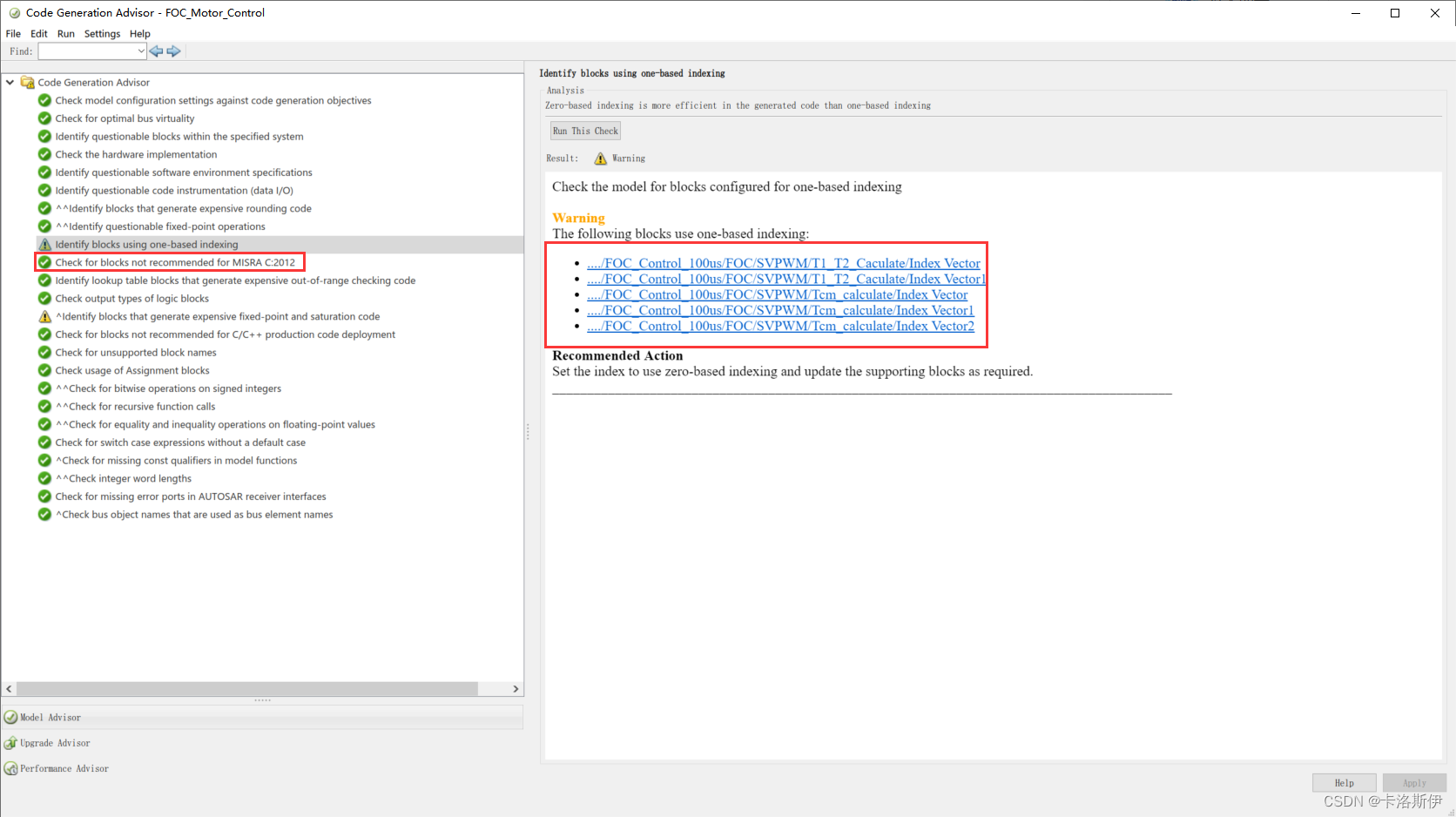
Task: Switch to the Model Advisor panel
Action: [x=262, y=718]
